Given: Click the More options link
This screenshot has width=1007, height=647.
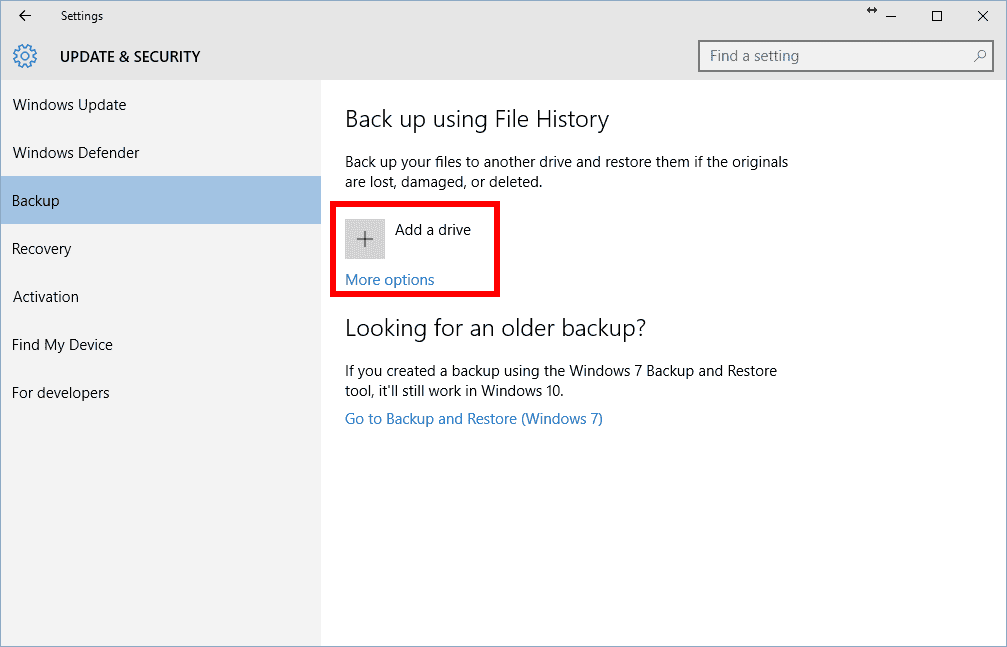Looking at the screenshot, I should coord(390,280).
